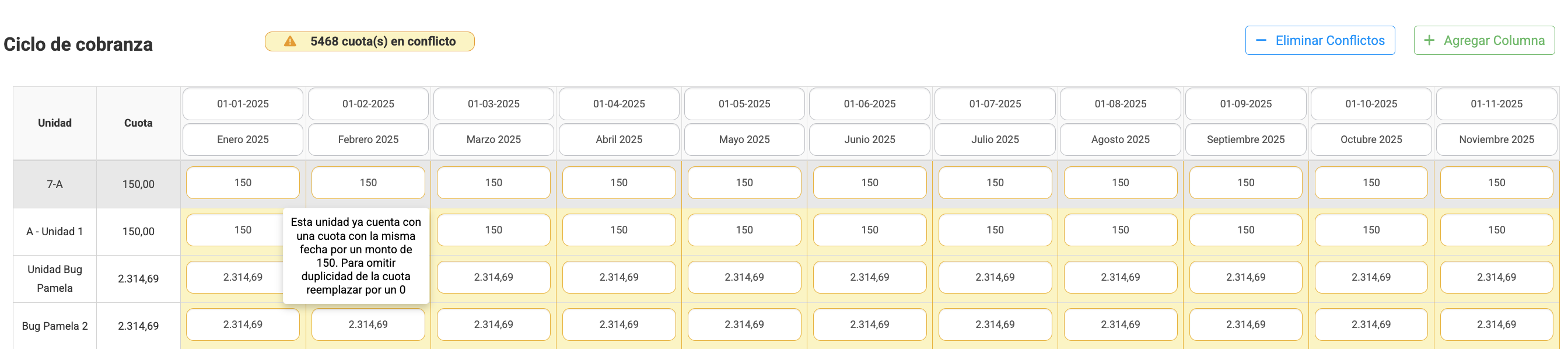Edit the Marzo 2025 name field

click(x=494, y=139)
